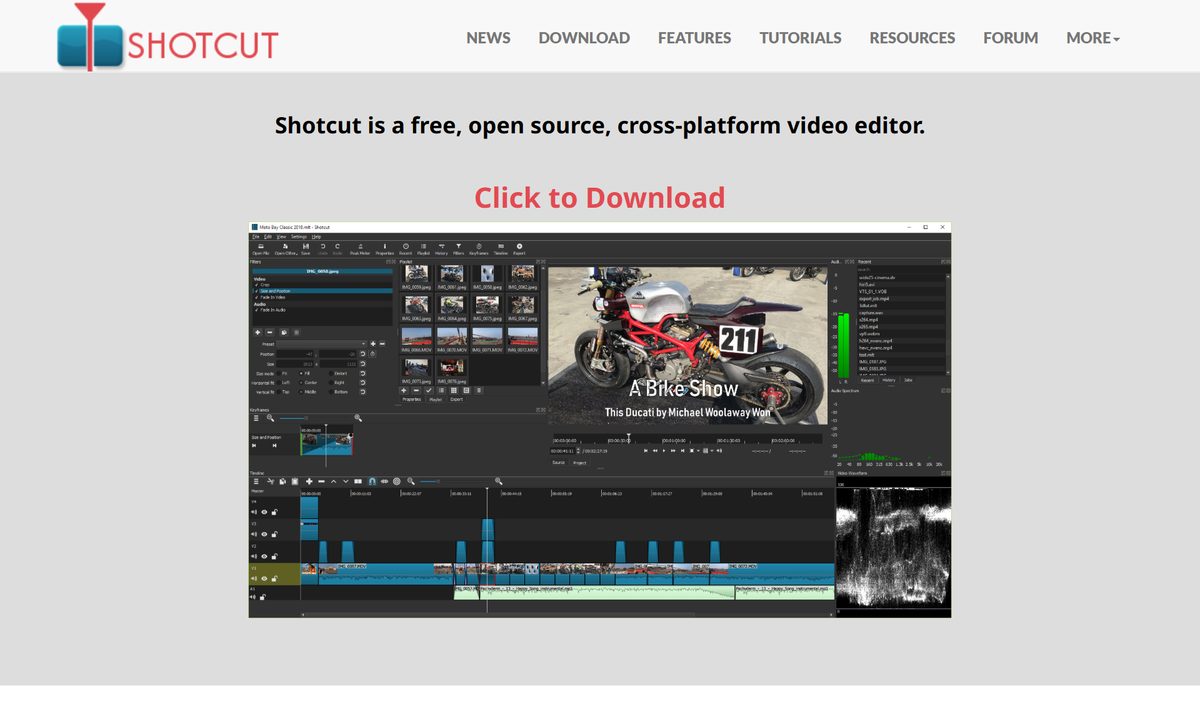
Task: Click the "Click to Download" heading link
Action: tap(599, 197)
